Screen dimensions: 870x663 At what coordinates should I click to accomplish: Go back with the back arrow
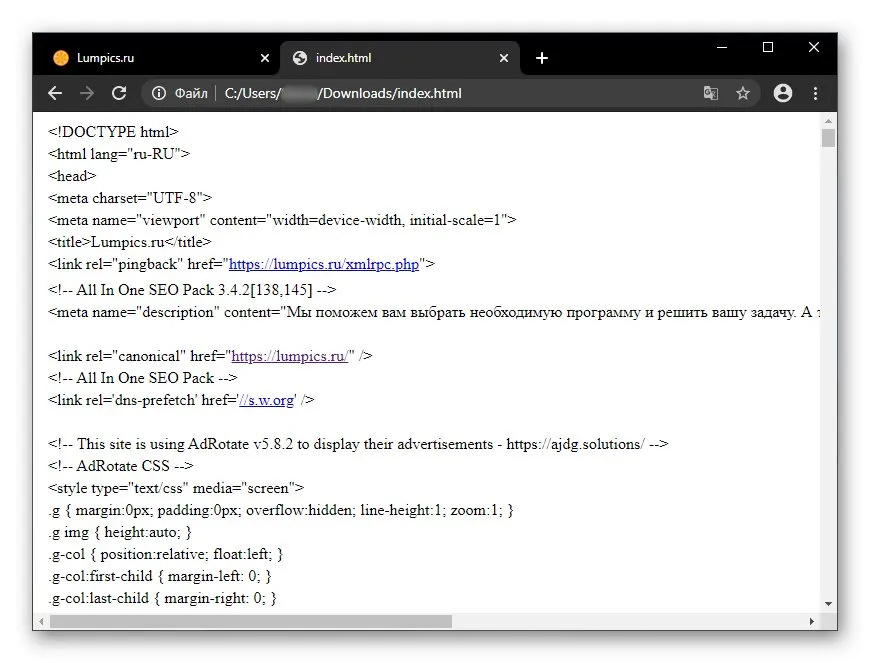55,93
